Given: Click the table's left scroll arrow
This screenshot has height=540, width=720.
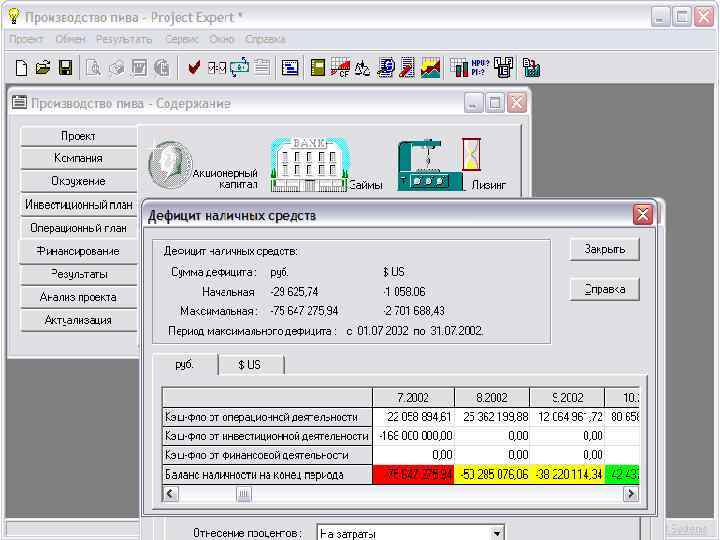Looking at the screenshot, I should point(171,494).
